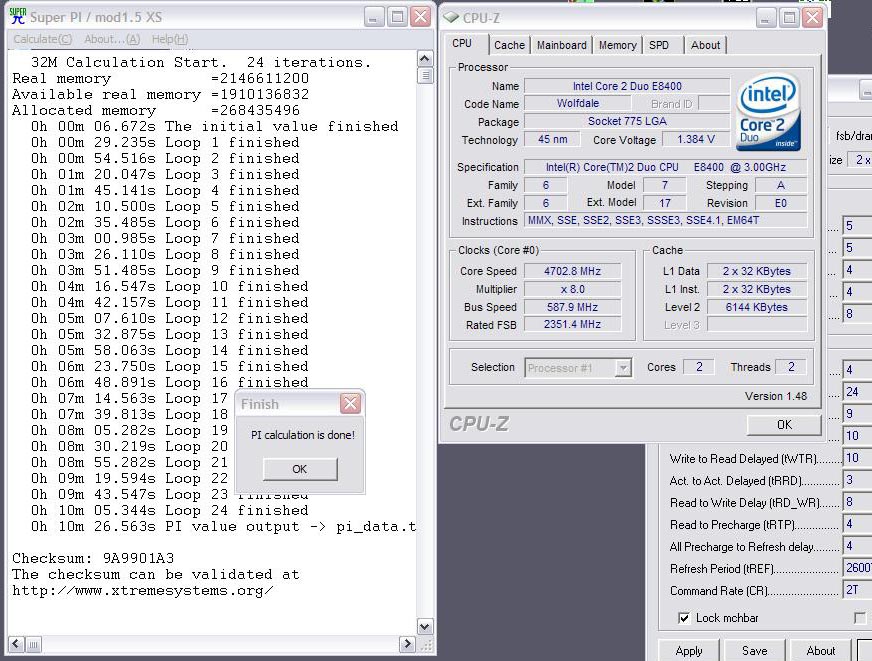The image size is (872, 661).
Task: Click the processor name Intel Core 2 Duo E8400
Action: tap(627, 86)
